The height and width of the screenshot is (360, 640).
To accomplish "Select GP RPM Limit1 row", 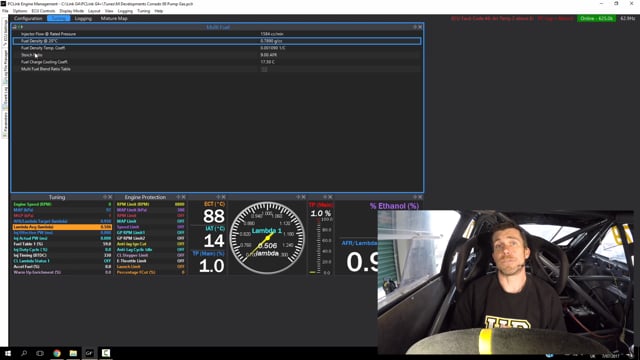I will click(151, 233).
